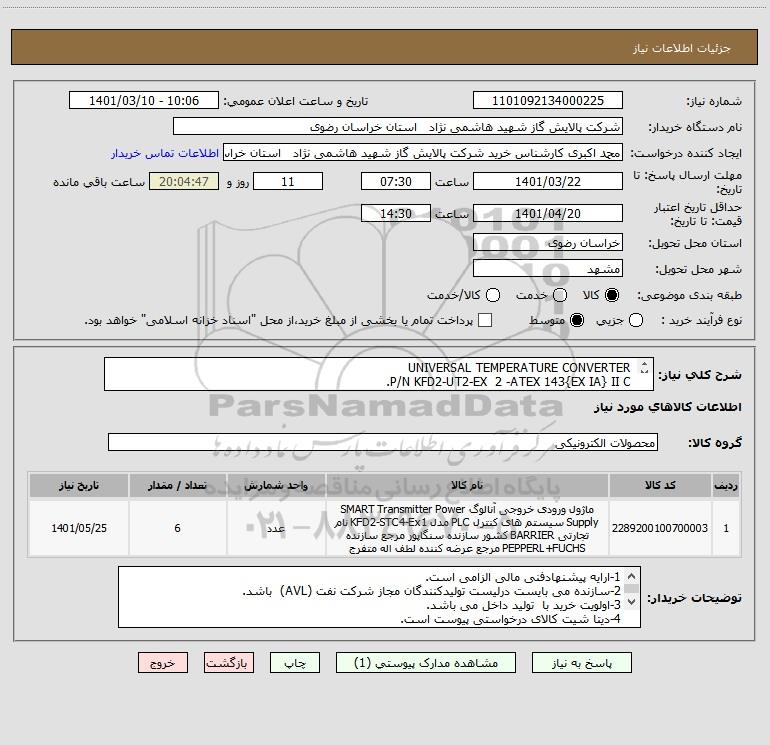Click the استان محل تحویل field خراسان رضوی
770x745 pixels.
tap(548, 243)
